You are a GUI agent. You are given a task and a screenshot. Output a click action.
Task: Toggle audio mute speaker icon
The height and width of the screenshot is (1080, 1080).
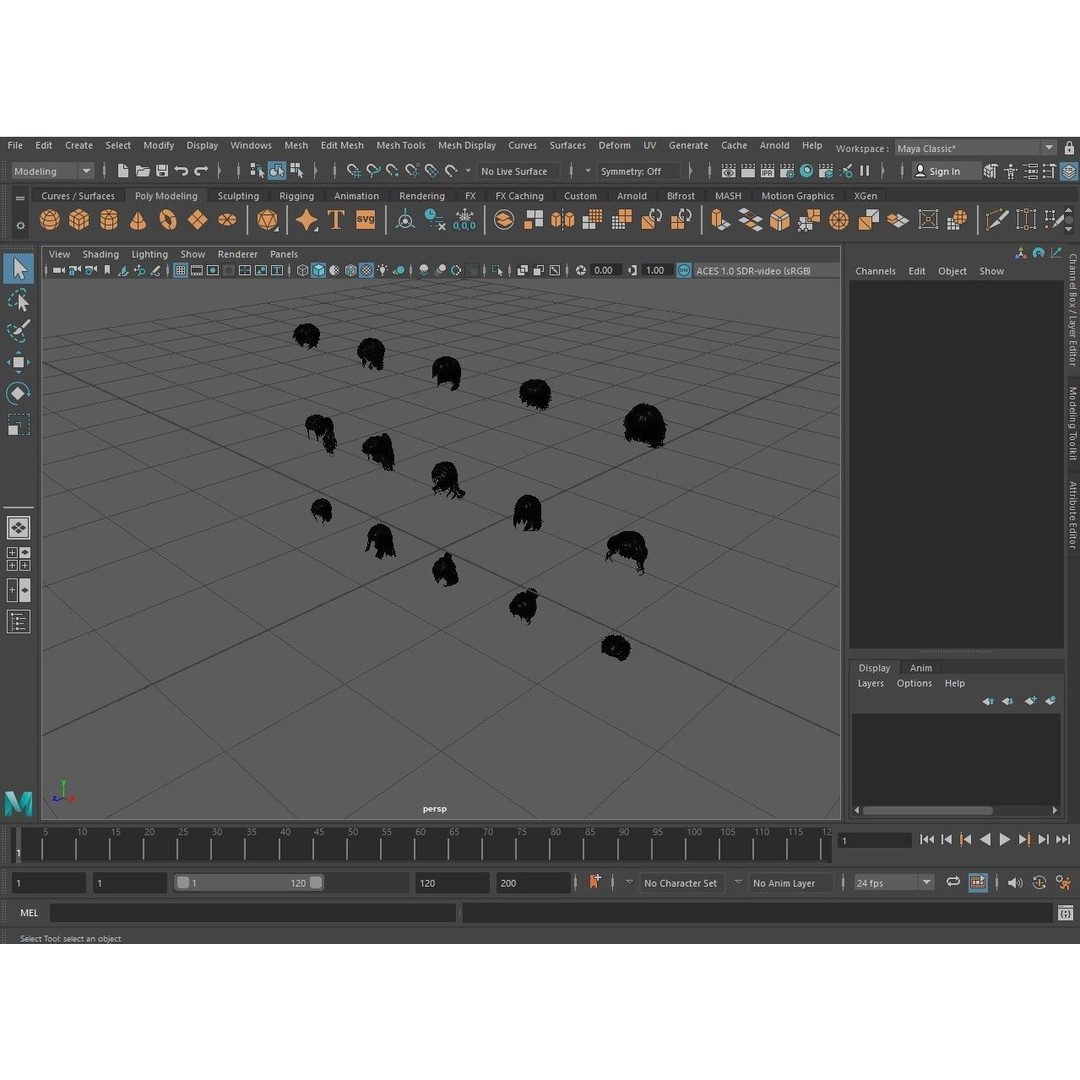(x=1015, y=883)
